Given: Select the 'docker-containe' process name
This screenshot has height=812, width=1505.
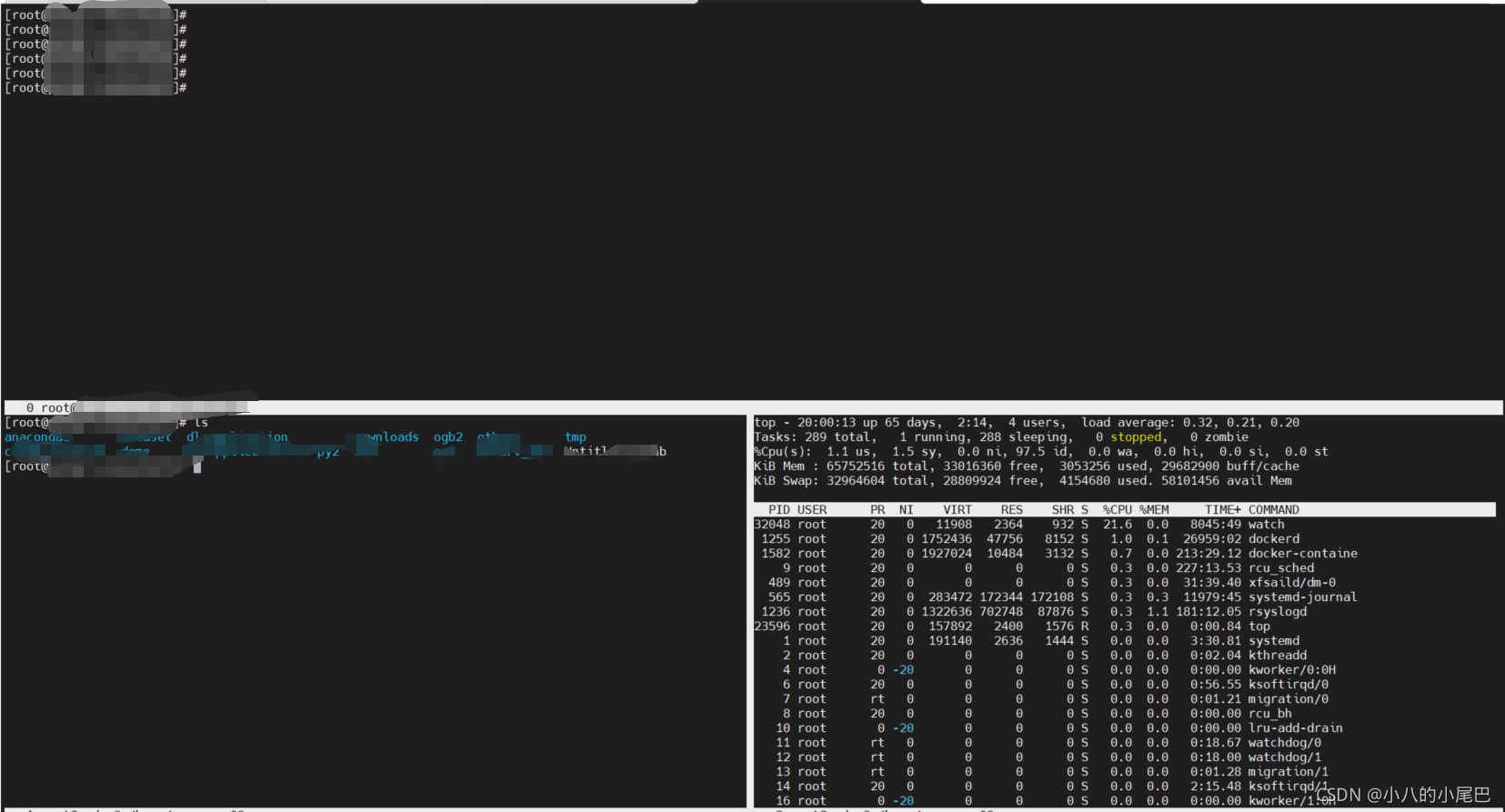Looking at the screenshot, I should click(x=1303, y=554).
